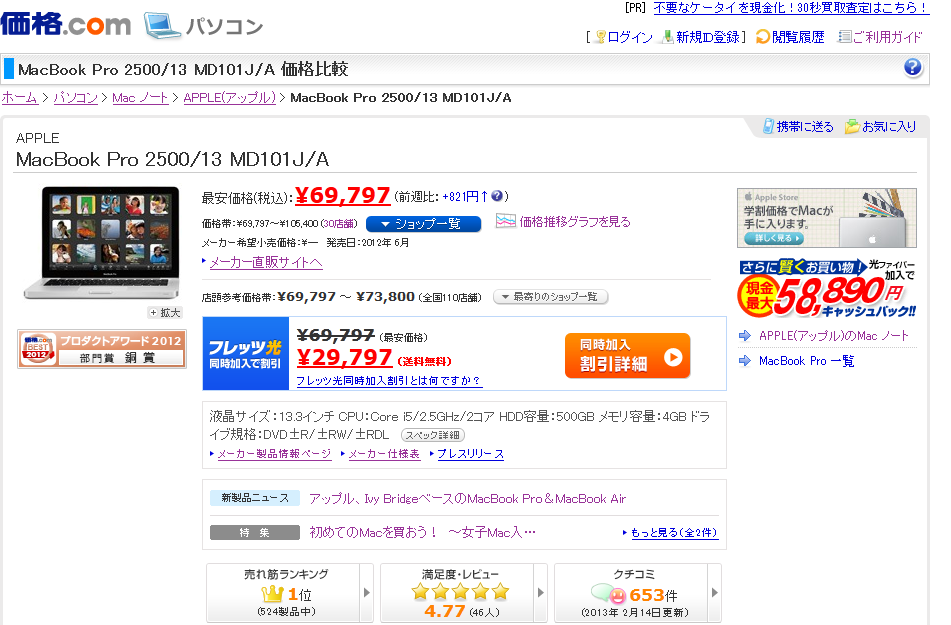Screen dimensions: 951x625
Task: Open the 30店舗 shop count link
Action: point(338,223)
